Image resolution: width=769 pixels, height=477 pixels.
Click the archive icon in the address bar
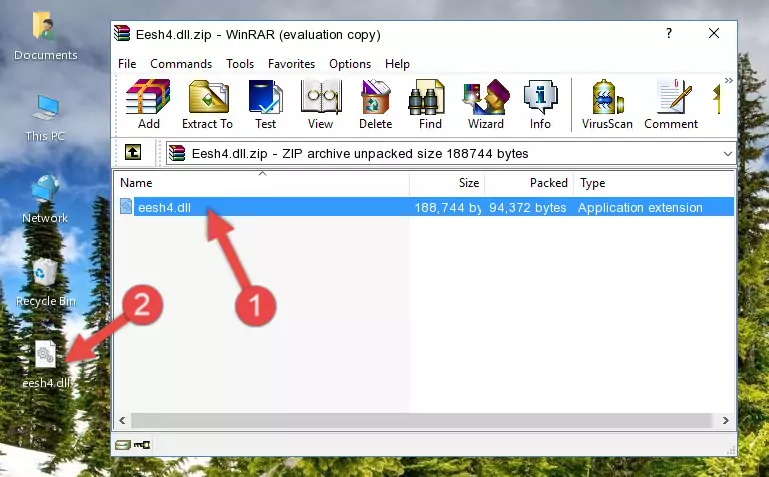coord(177,153)
